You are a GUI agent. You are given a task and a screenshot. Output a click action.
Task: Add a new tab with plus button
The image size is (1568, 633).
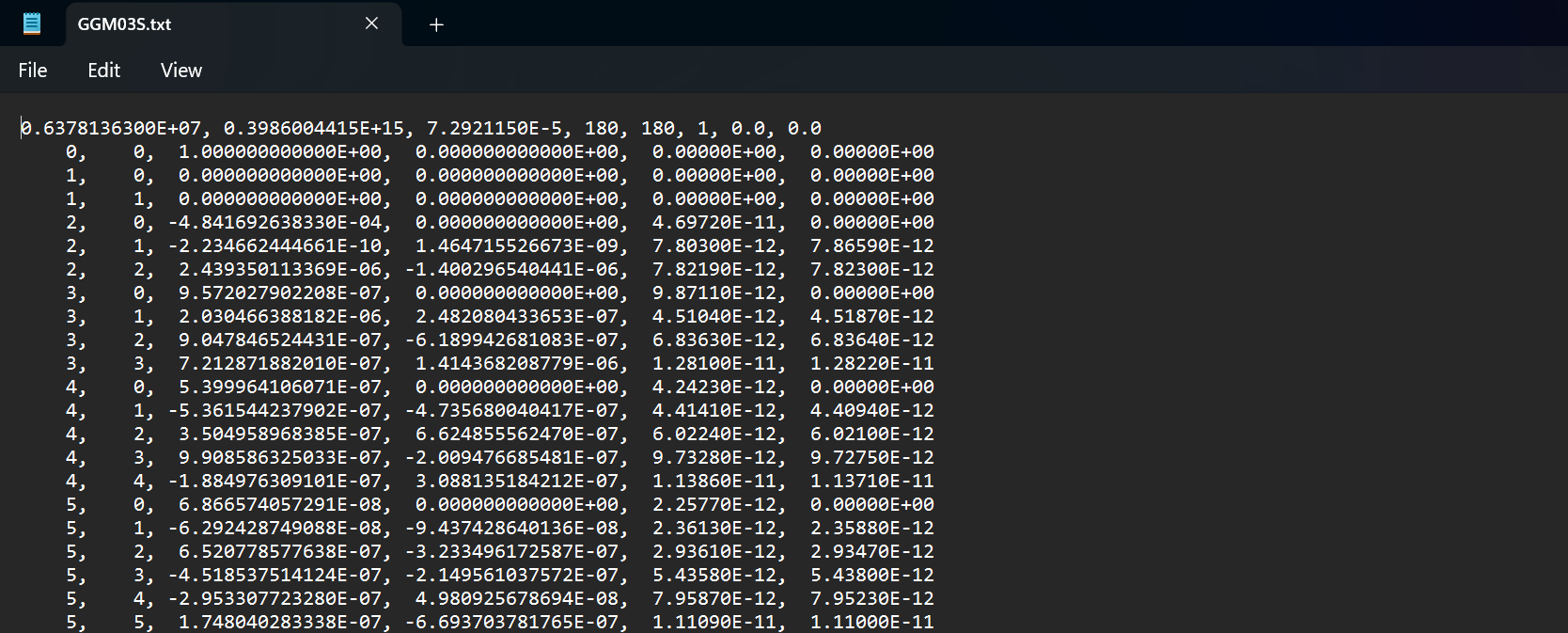click(436, 24)
